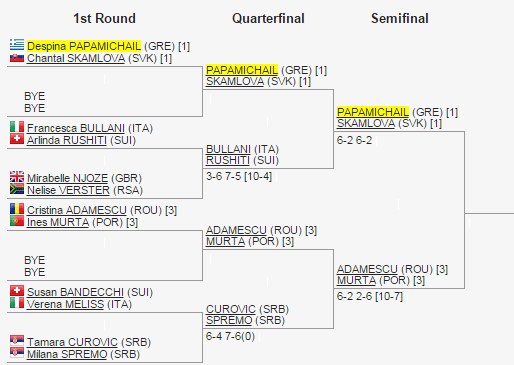Image resolution: width=514 pixels, height=365 pixels.
Task: Click BULLANI link in the Quarterfinal column
Action: click(228, 149)
